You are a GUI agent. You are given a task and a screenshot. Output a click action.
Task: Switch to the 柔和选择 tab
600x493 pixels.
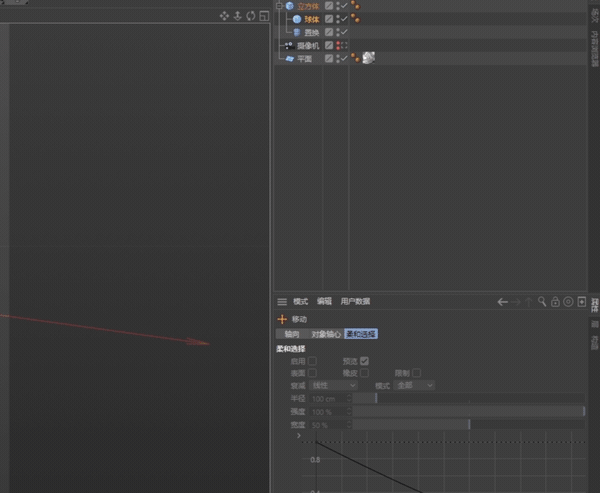[361, 334]
